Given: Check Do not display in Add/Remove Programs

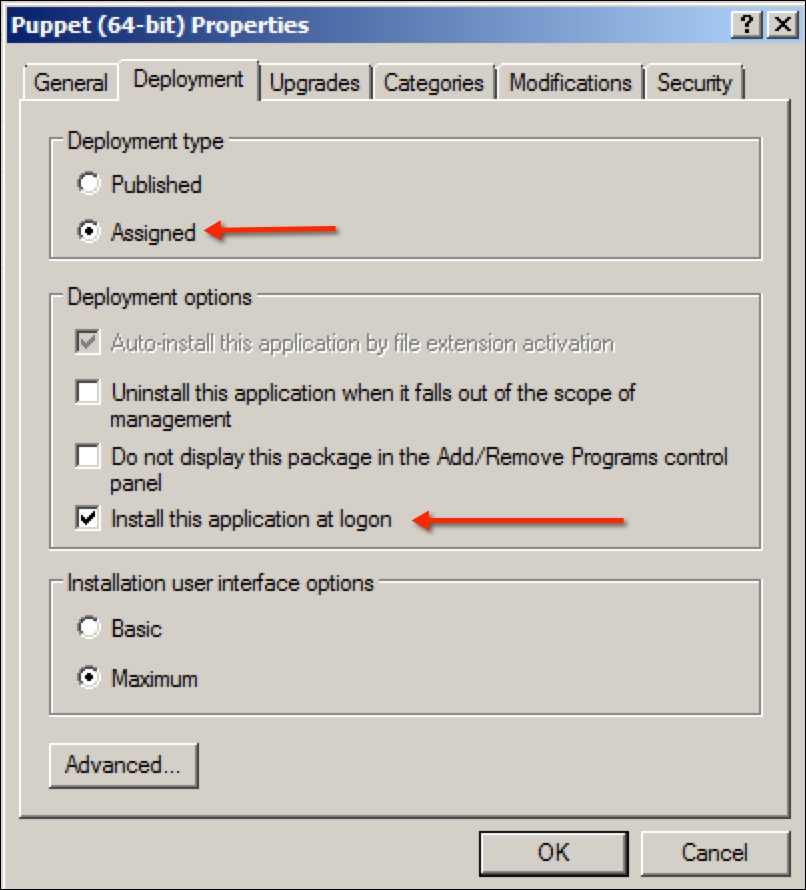Looking at the screenshot, I should tap(89, 457).
